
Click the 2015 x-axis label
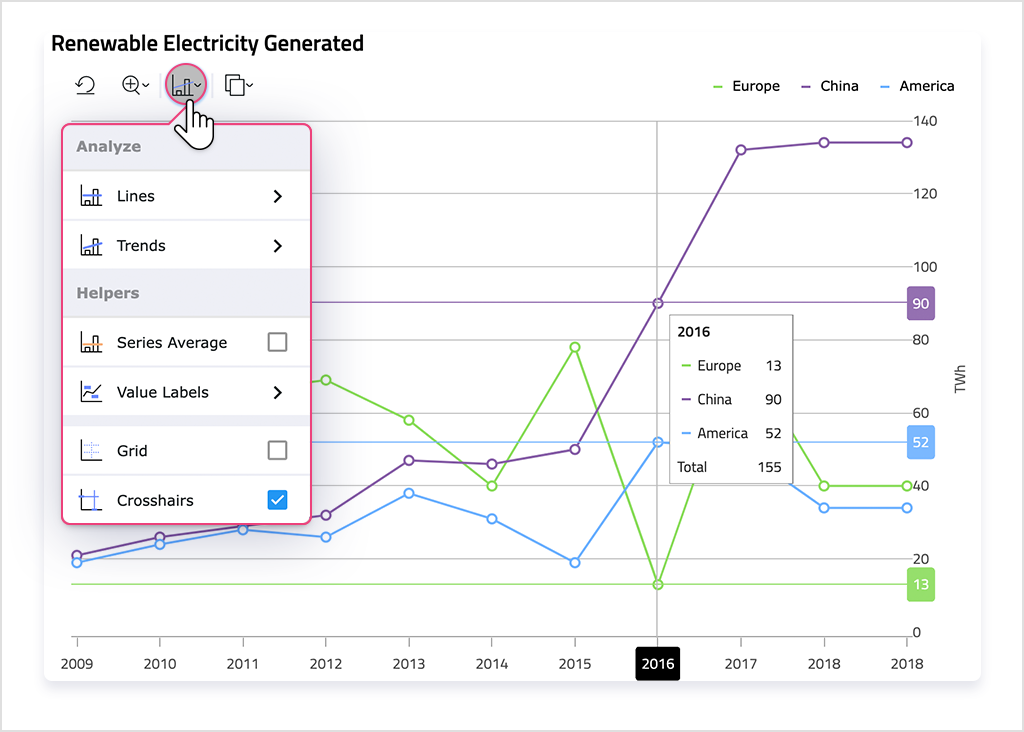coord(575,664)
